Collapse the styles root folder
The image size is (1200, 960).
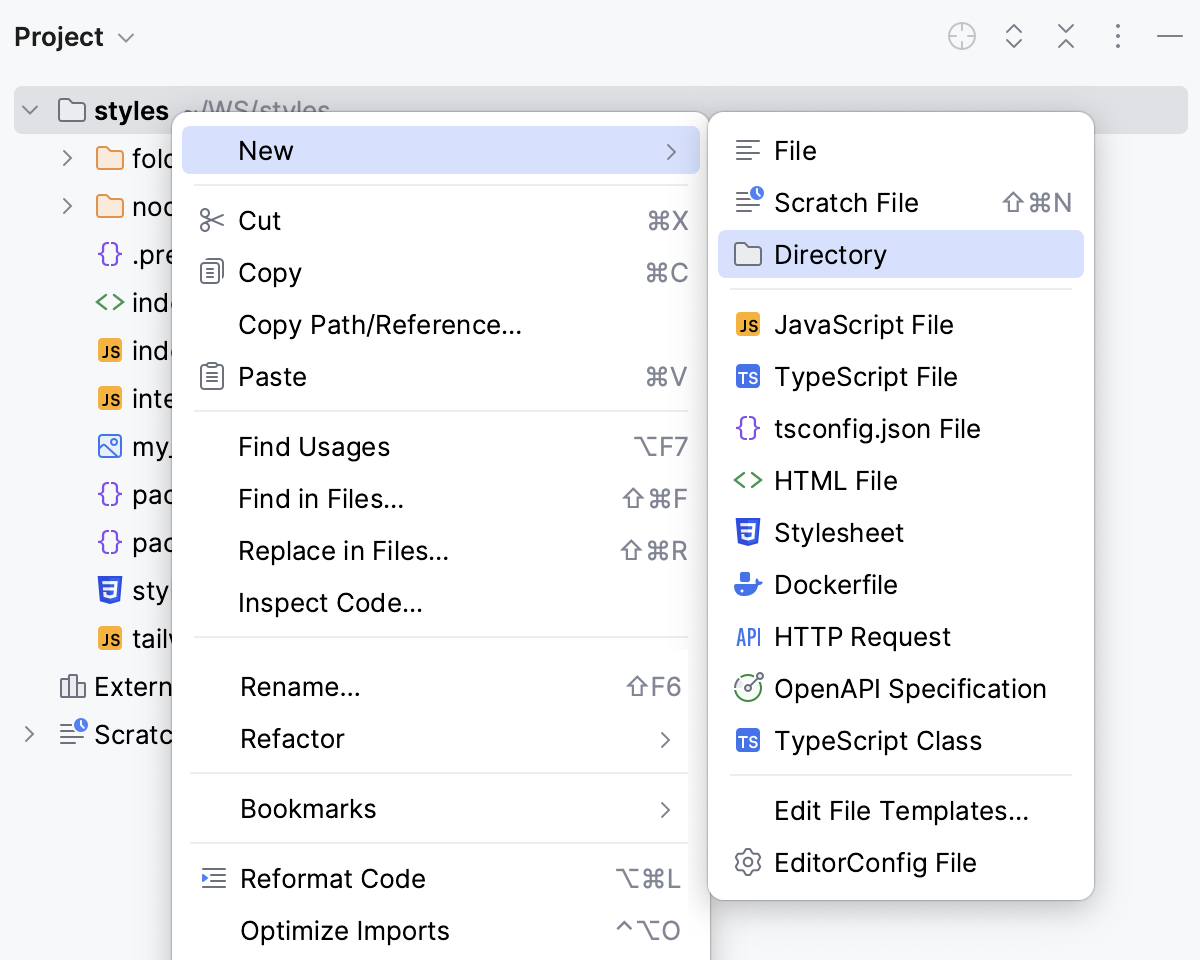pyautogui.click(x=30, y=110)
